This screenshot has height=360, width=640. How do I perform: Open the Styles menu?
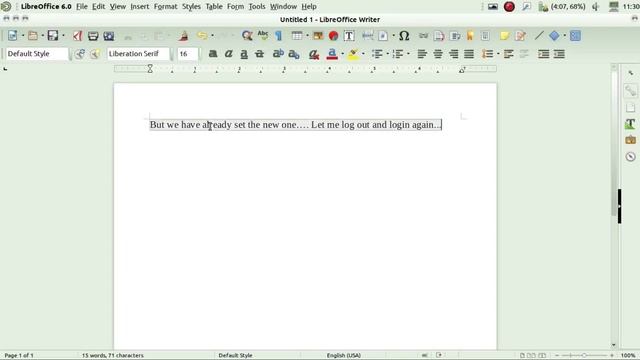(x=191, y=7)
